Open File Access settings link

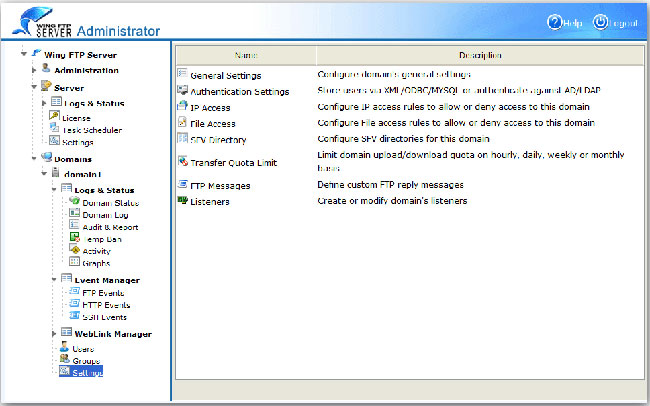(x=213, y=124)
